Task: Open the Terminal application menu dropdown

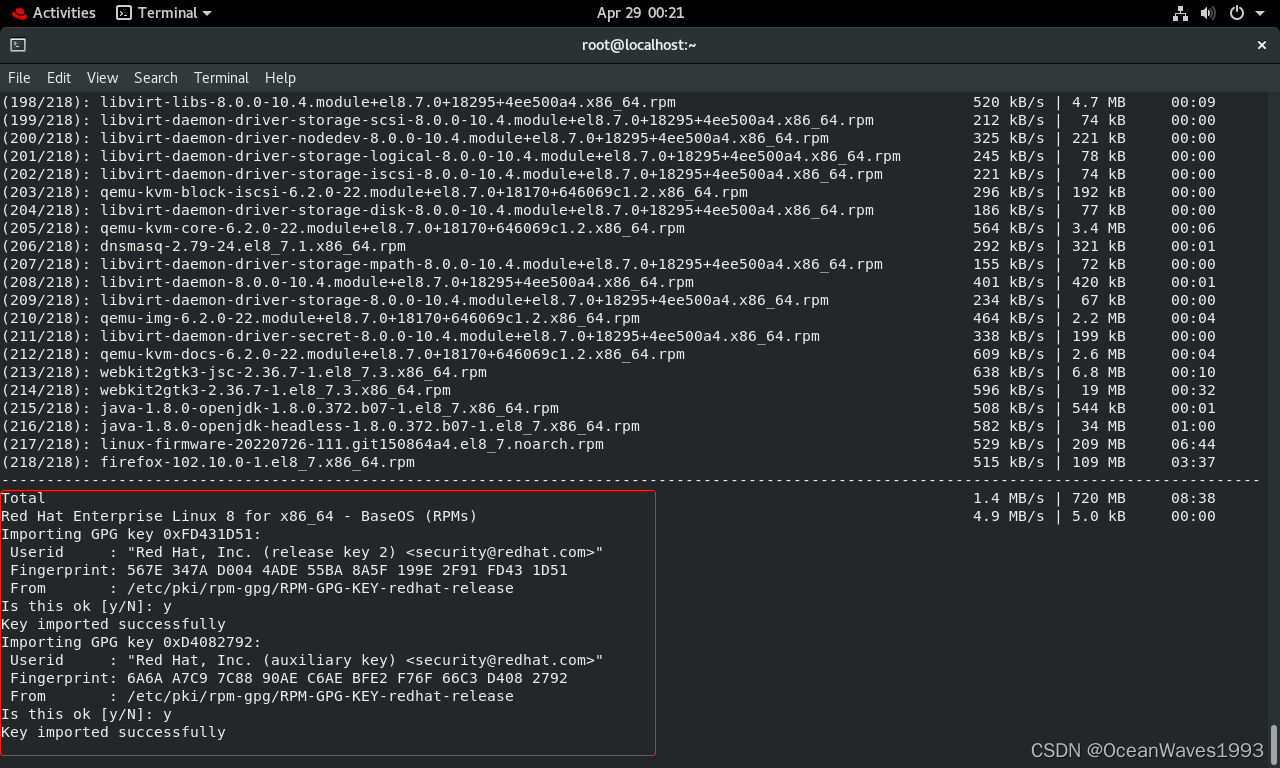Action: coord(164,13)
